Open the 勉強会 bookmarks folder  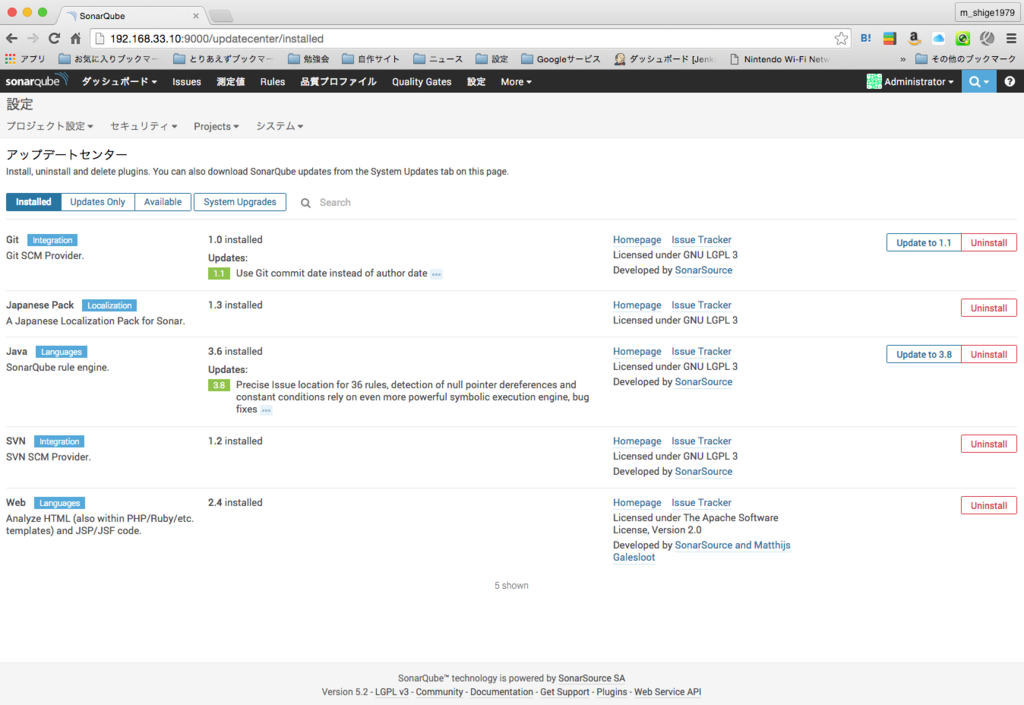tap(309, 59)
